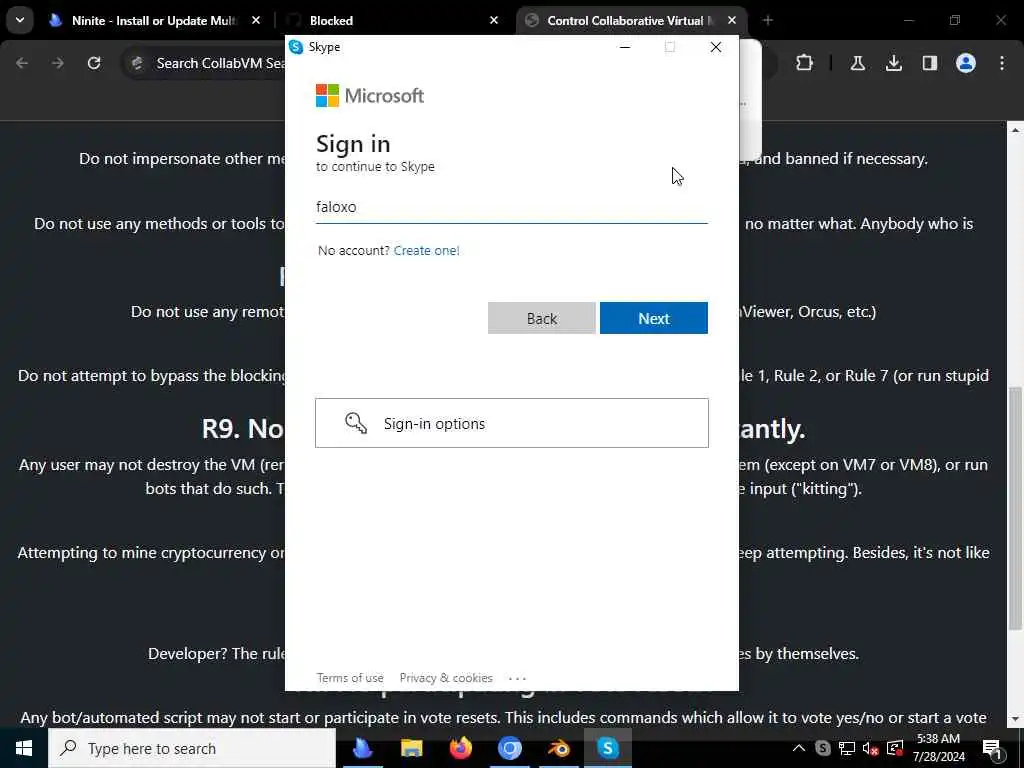Go back in the browser
This screenshot has width=1024, height=768.
(22, 63)
